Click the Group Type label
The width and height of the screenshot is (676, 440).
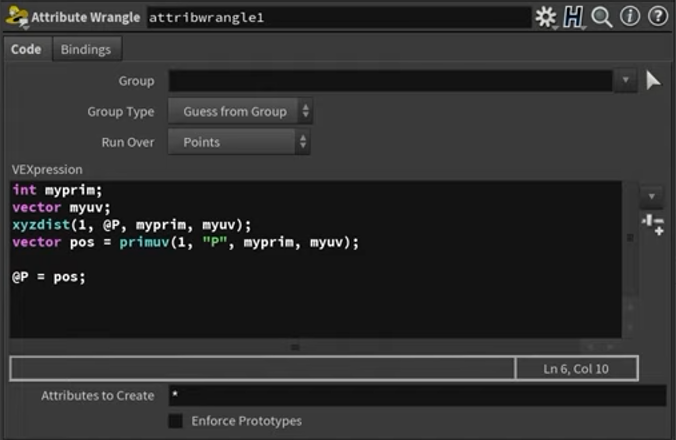click(x=121, y=112)
